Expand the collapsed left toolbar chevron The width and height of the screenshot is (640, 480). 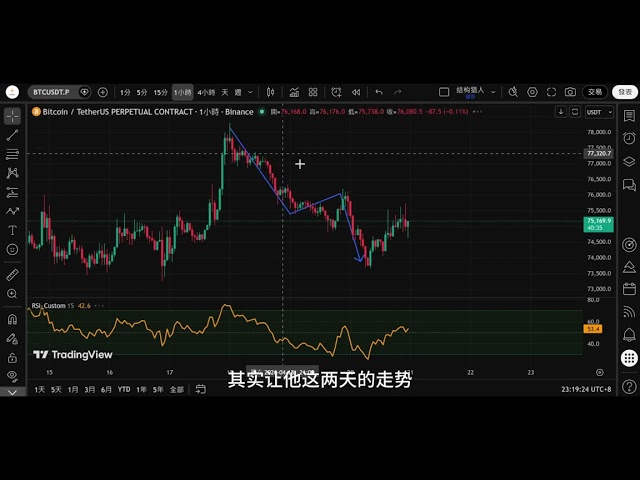(12, 393)
